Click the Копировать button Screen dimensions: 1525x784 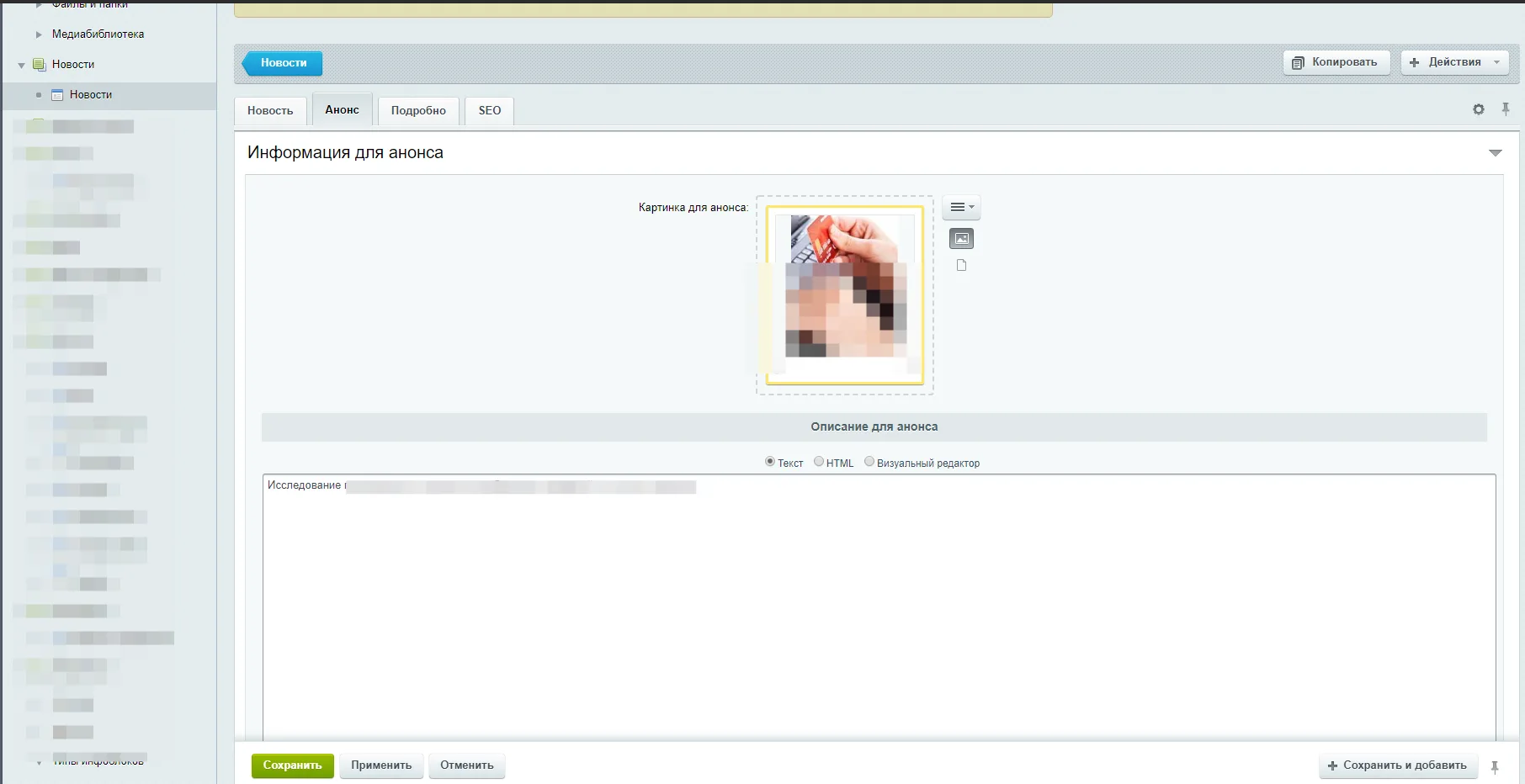coord(1336,62)
